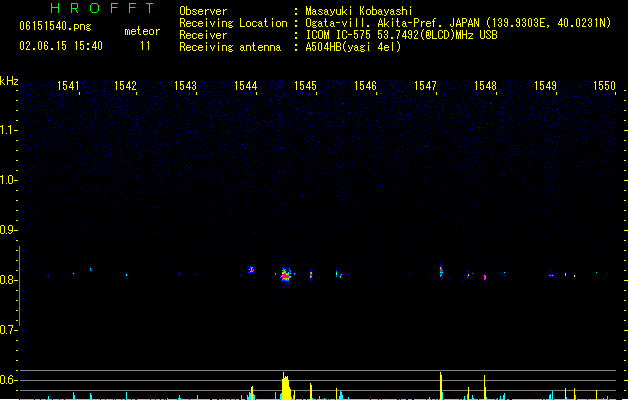Click the 1547 time axis label
This screenshot has height=400, width=629.
click(425, 86)
